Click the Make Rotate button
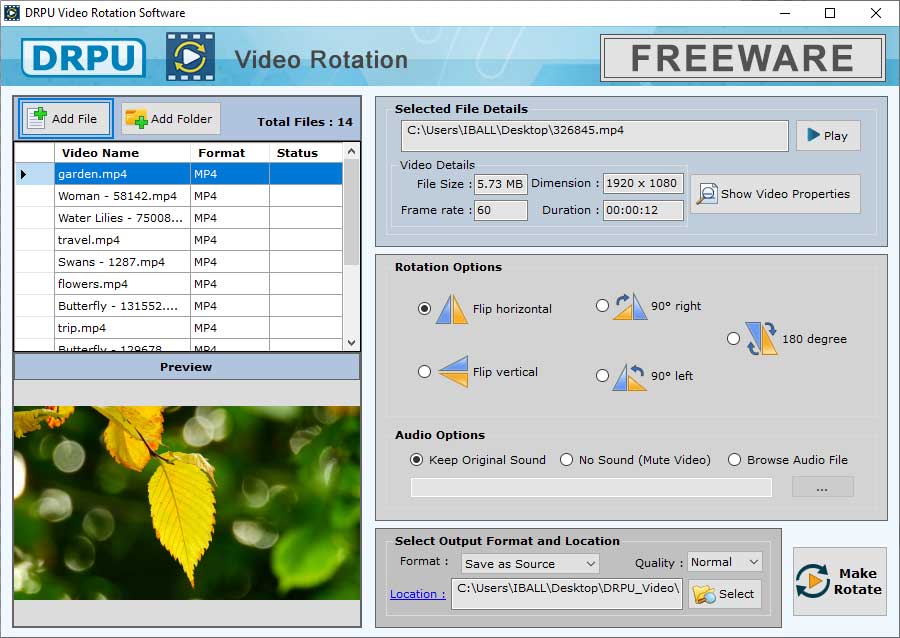Screen dimensions: 900x638 pos(840,581)
